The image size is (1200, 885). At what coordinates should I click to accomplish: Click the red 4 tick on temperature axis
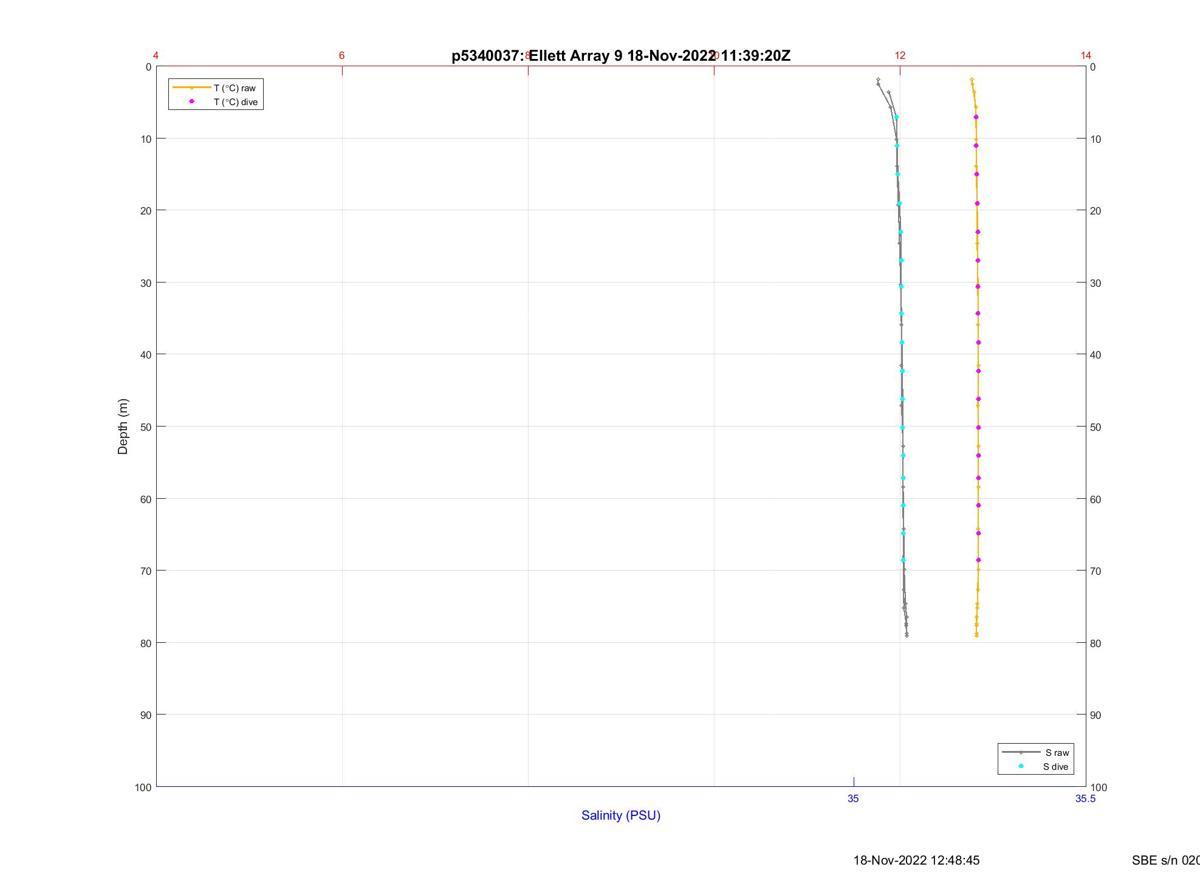pyautogui.click(x=156, y=56)
